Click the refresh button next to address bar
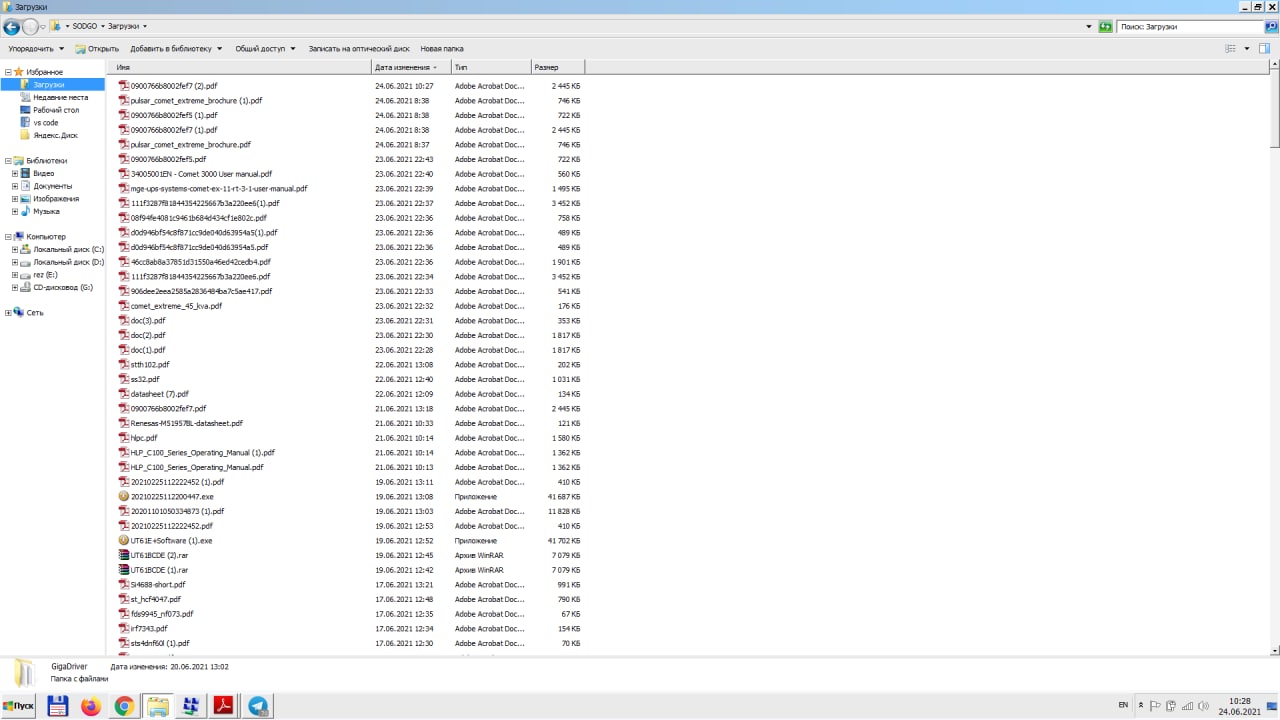The height and width of the screenshot is (720, 1280). coord(1105,26)
